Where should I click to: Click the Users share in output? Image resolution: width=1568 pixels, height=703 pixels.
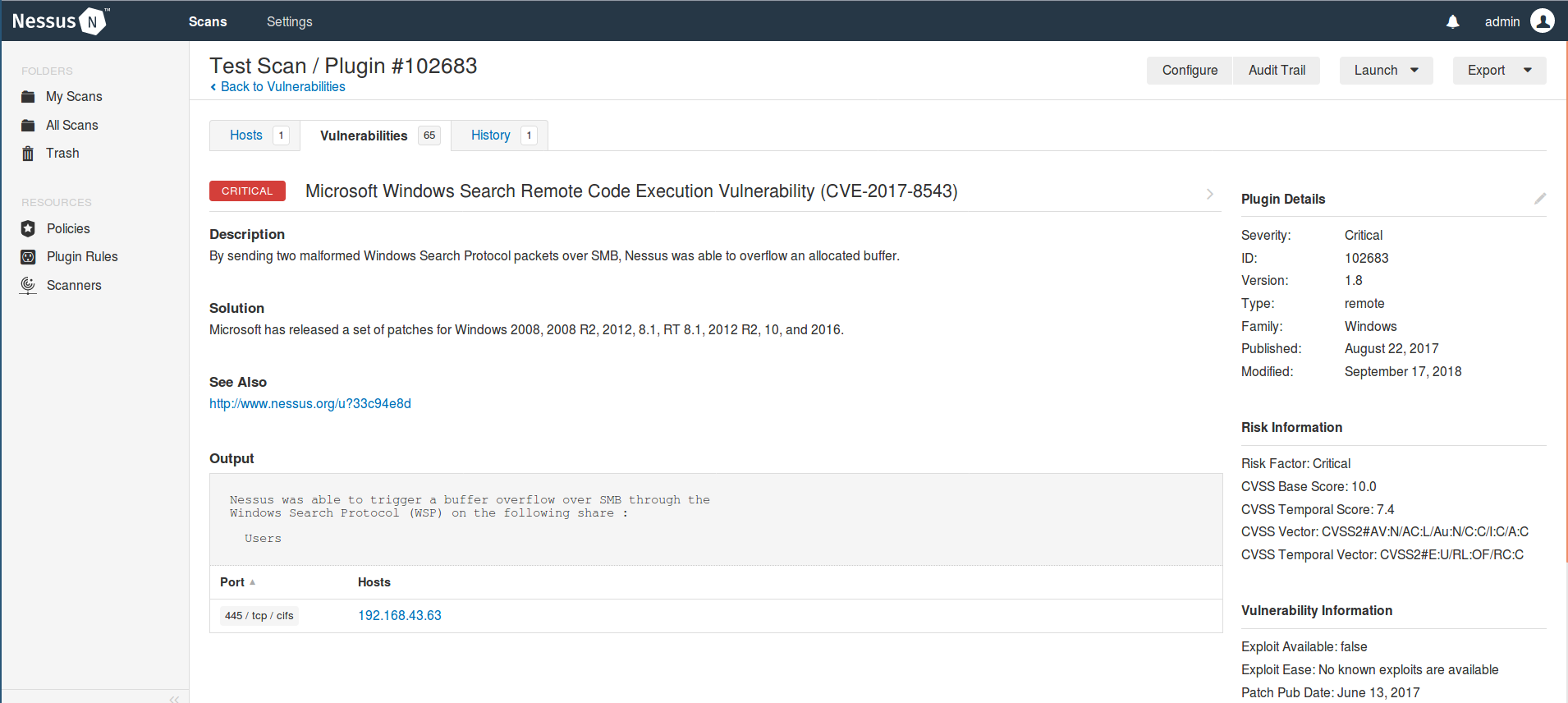pyautogui.click(x=263, y=539)
